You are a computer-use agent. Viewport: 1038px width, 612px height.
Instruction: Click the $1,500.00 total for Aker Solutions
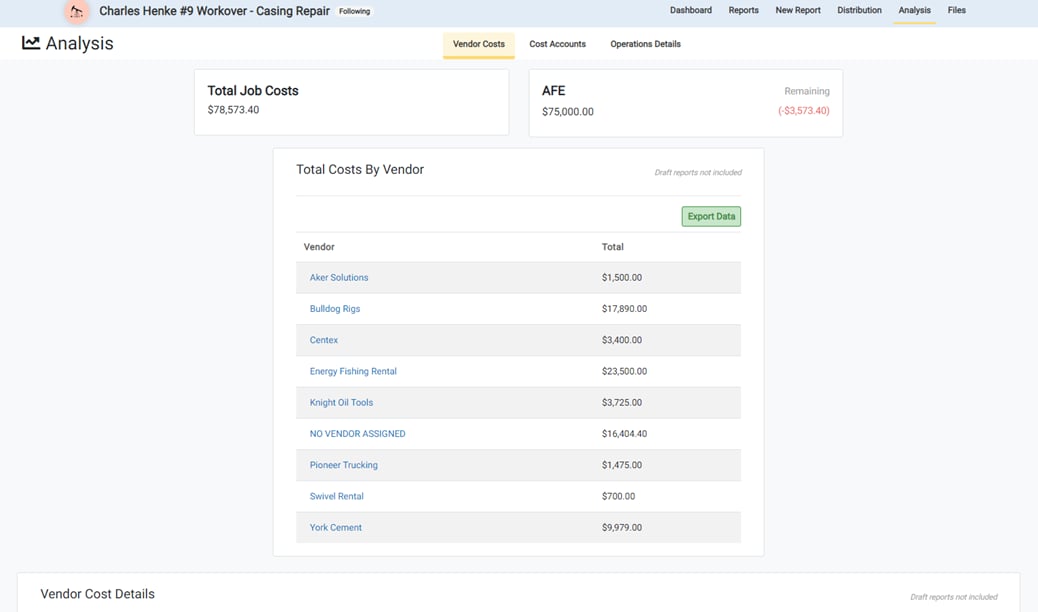(622, 278)
